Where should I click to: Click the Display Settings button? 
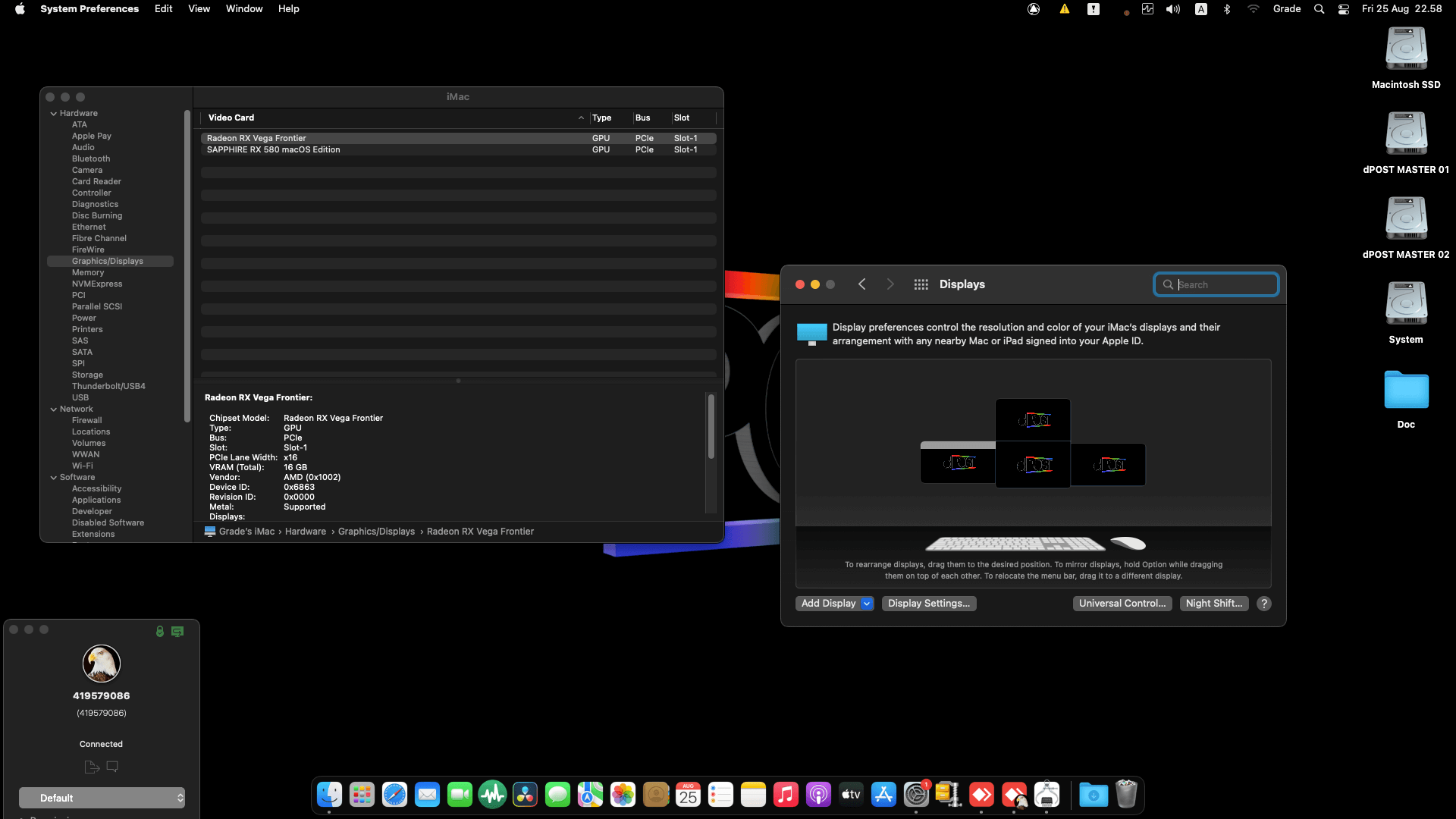pos(929,604)
